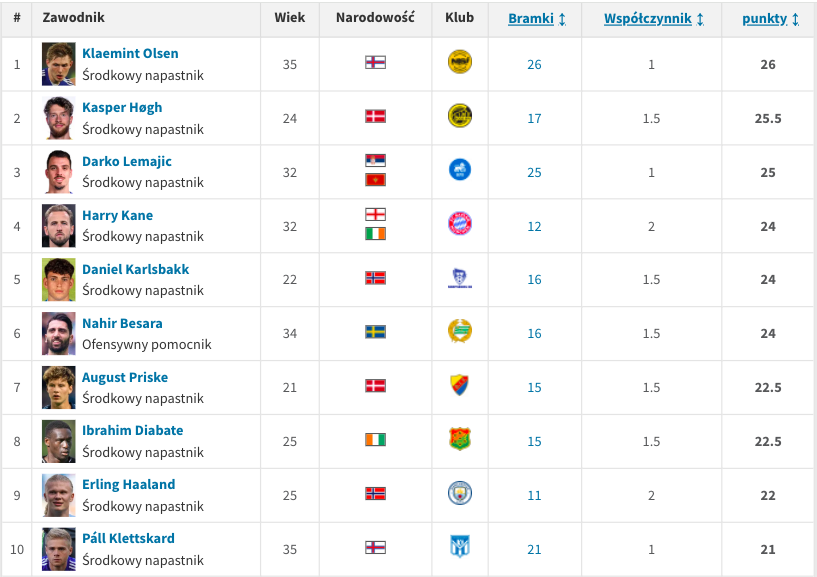The image size is (817, 577).
Task: Click Kasper Høgh's Danish flag icon
Action: pos(375,116)
